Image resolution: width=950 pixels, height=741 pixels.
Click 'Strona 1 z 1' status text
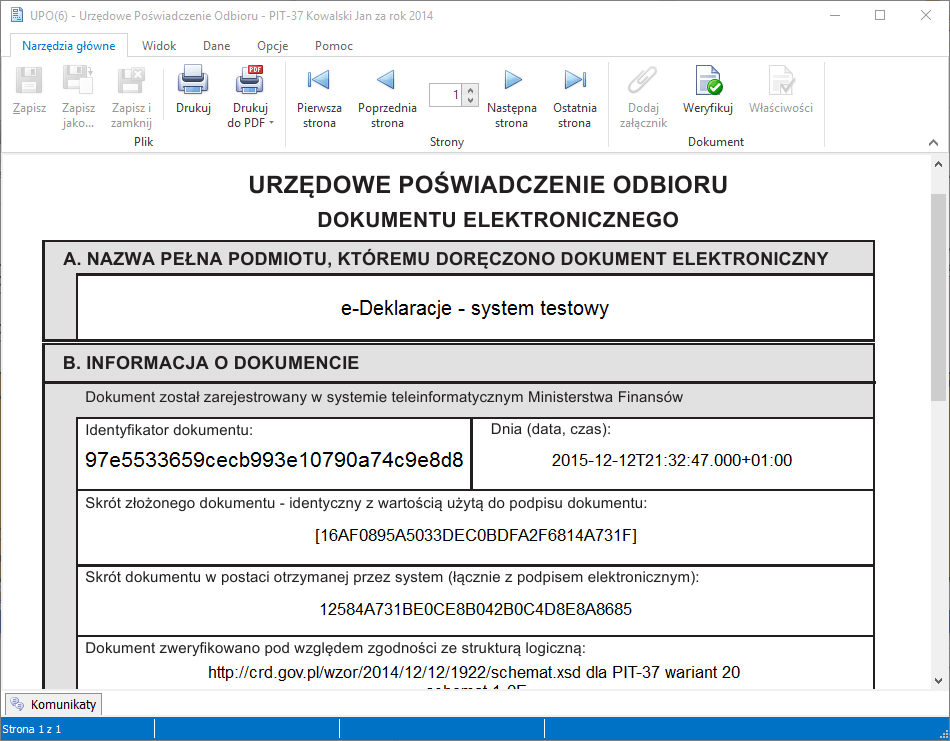click(32, 729)
